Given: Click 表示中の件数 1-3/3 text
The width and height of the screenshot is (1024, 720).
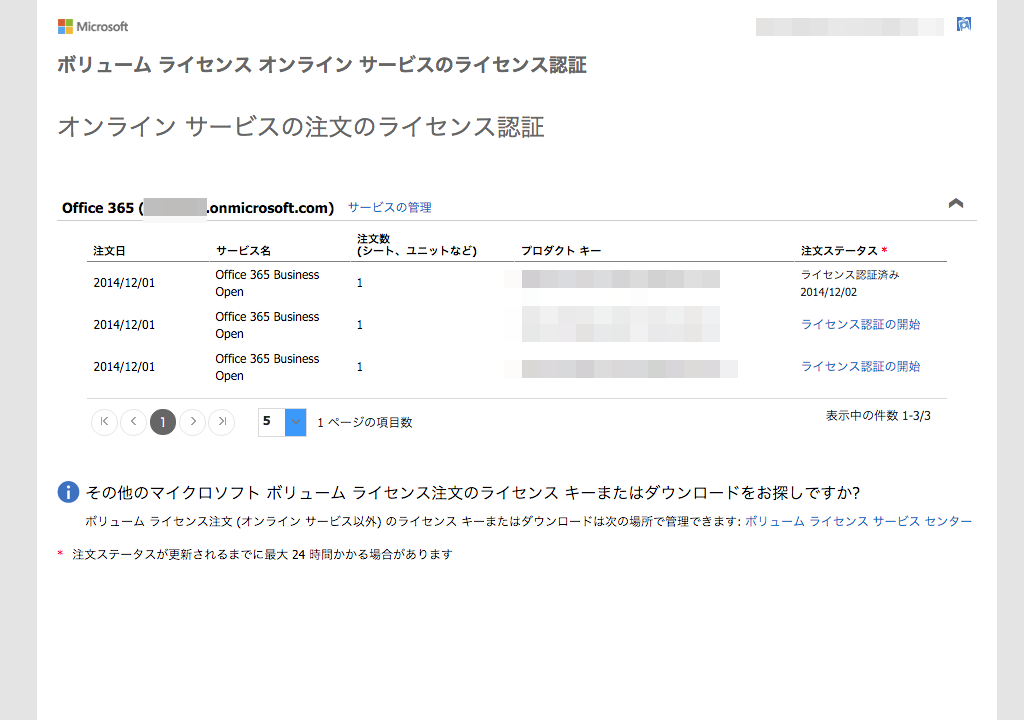Looking at the screenshot, I should pyautogui.click(x=878, y=416).
